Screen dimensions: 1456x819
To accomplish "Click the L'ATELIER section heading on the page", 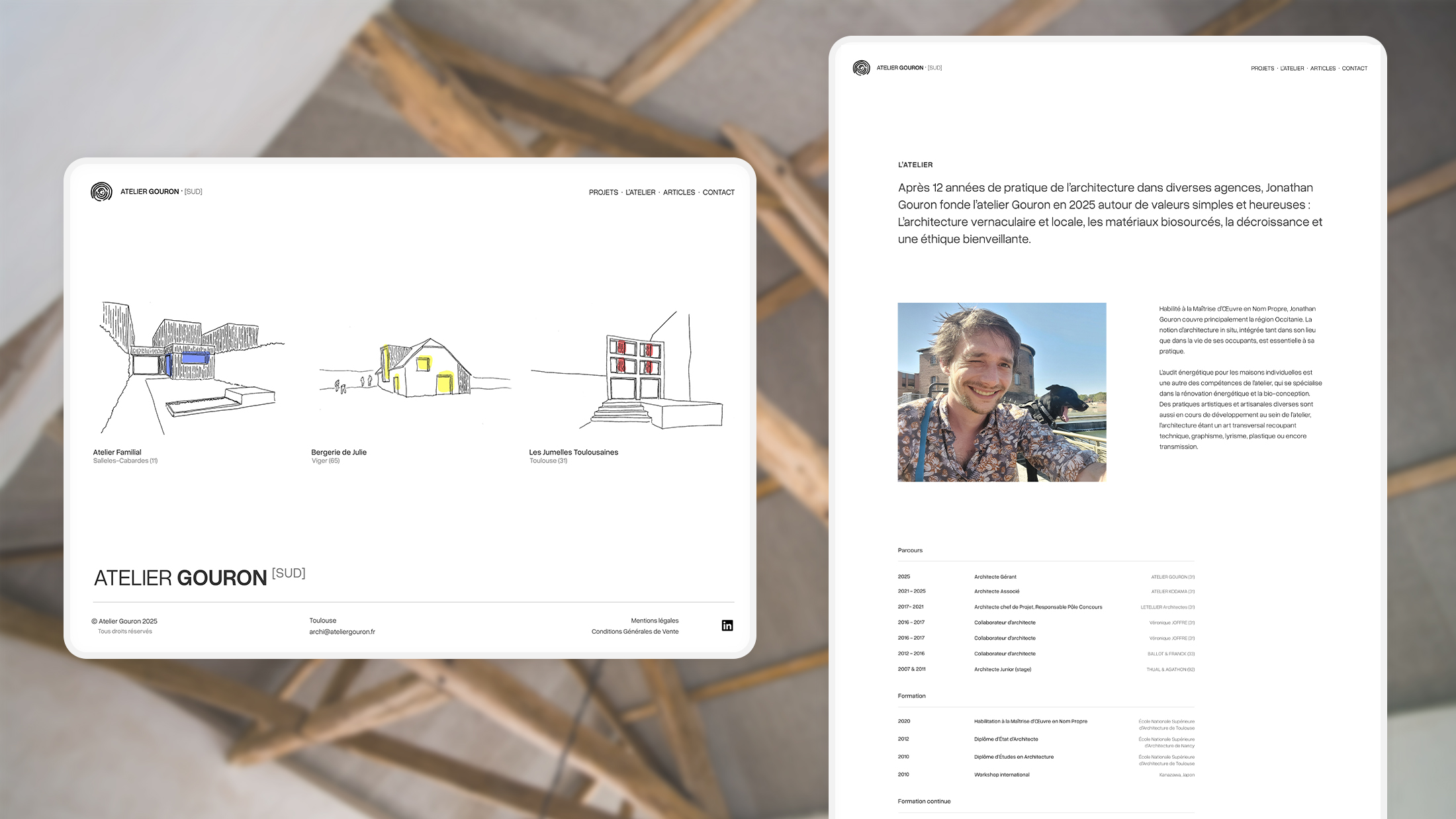I will click(x=915, y=165).
